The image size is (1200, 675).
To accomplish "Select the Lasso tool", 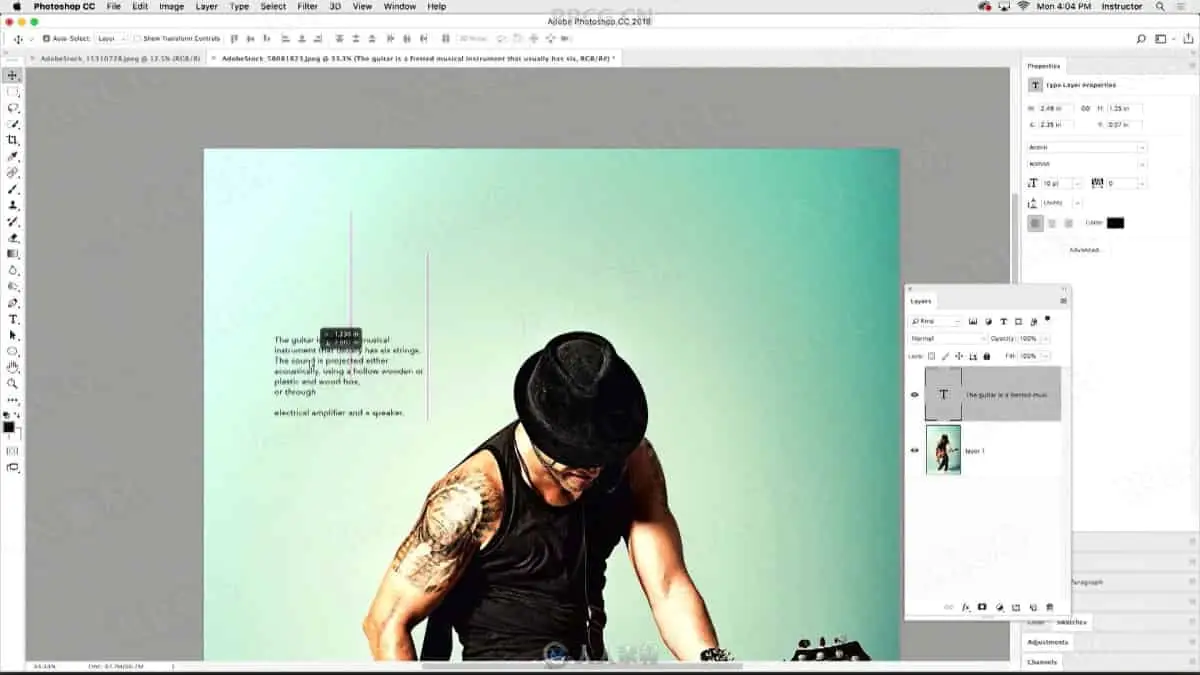I will click(13, 107).
